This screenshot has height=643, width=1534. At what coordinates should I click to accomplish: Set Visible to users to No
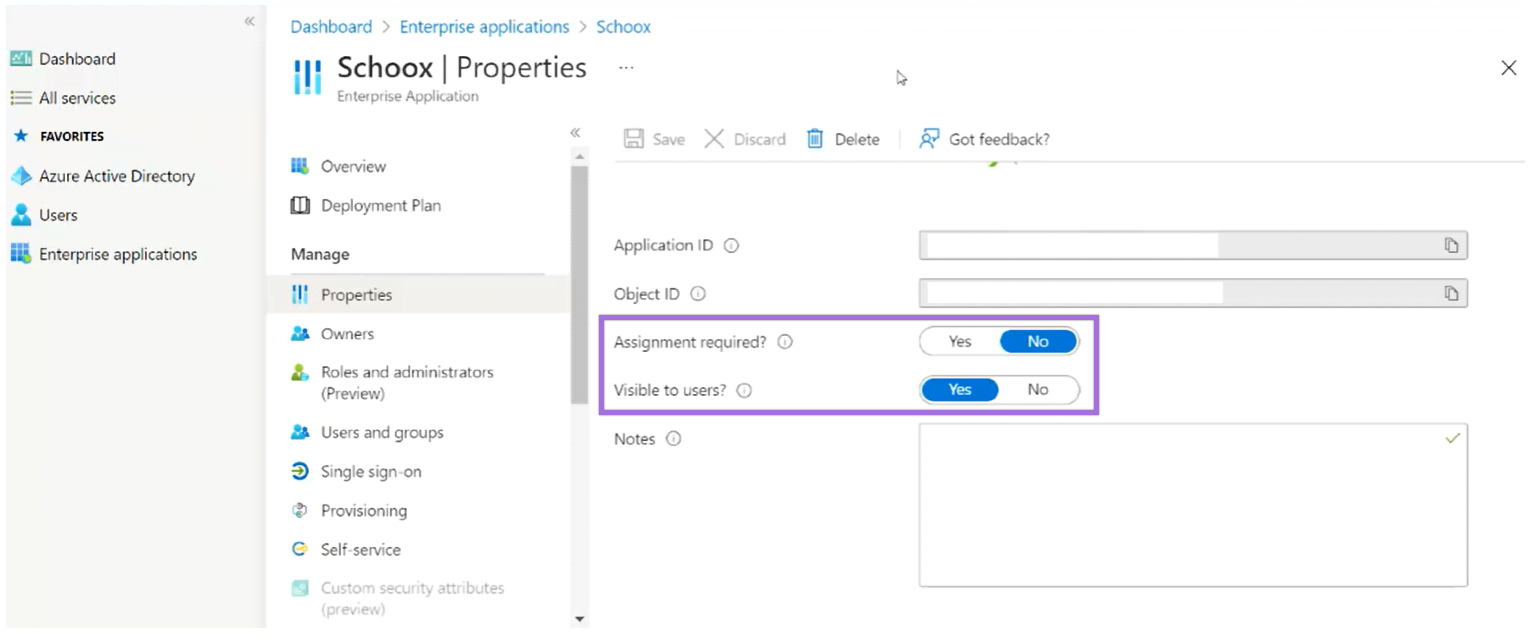coord(1038,390)
